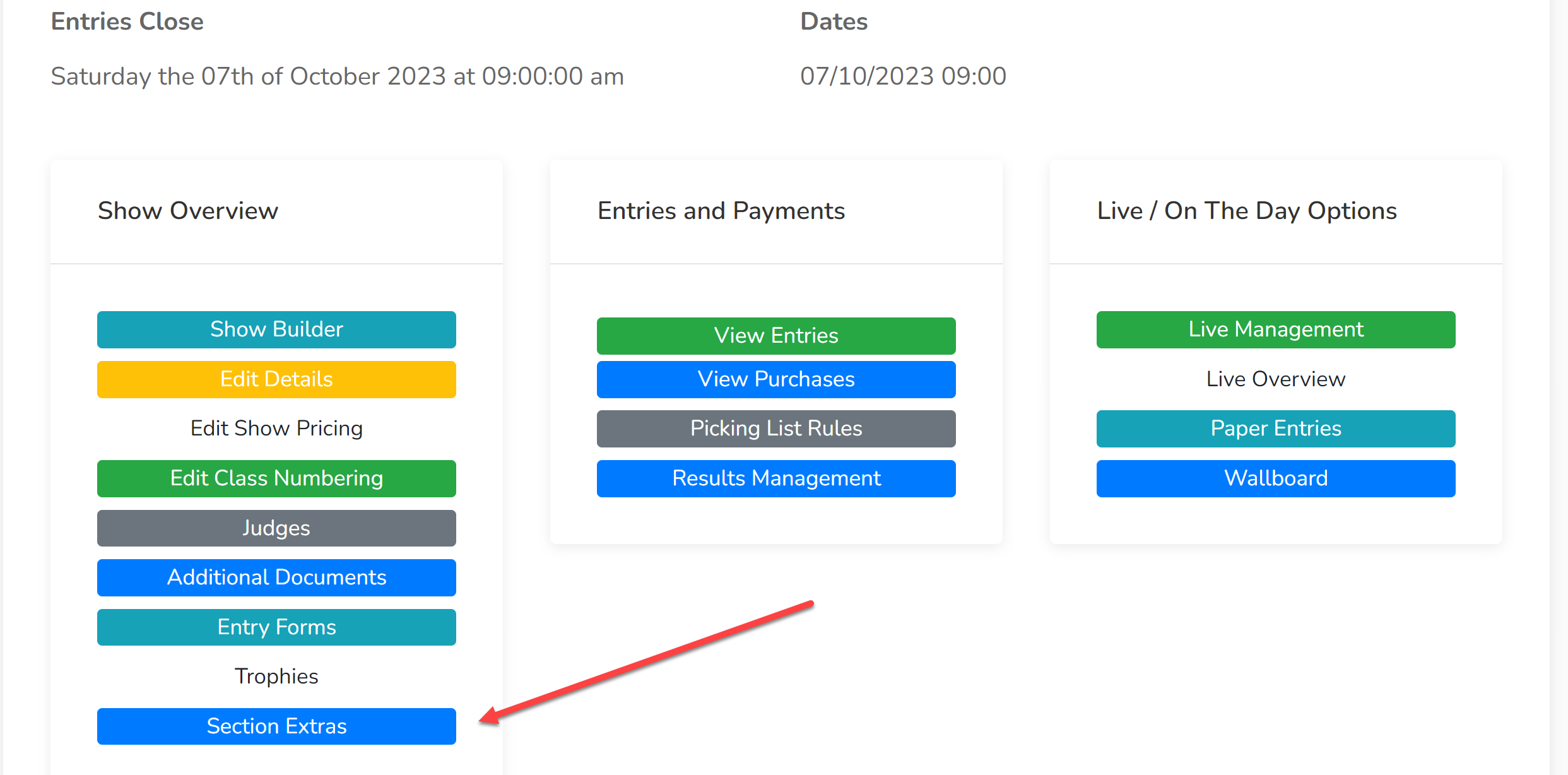
Task: Launch the Wallboard button
Action: (1276, 478)
